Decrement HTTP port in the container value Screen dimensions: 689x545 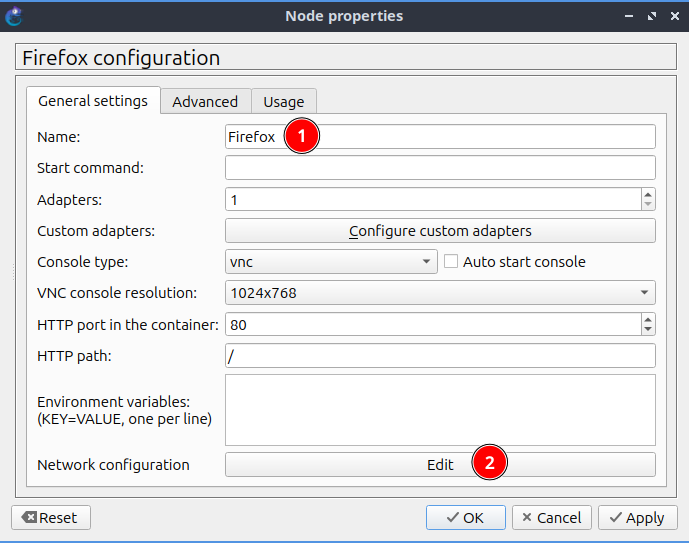pos(648,330)
